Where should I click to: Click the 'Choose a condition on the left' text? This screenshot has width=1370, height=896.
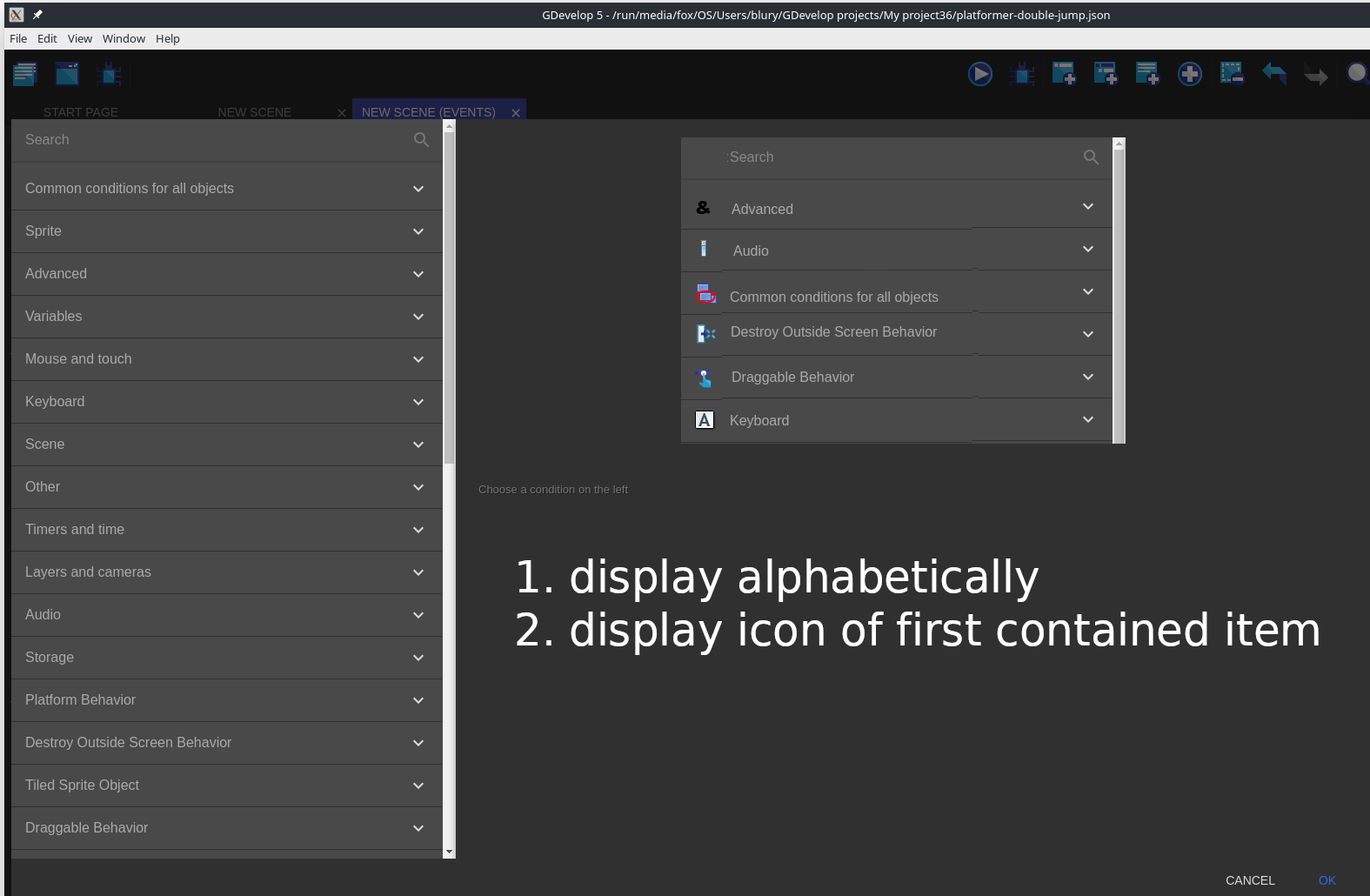(553, 490)
